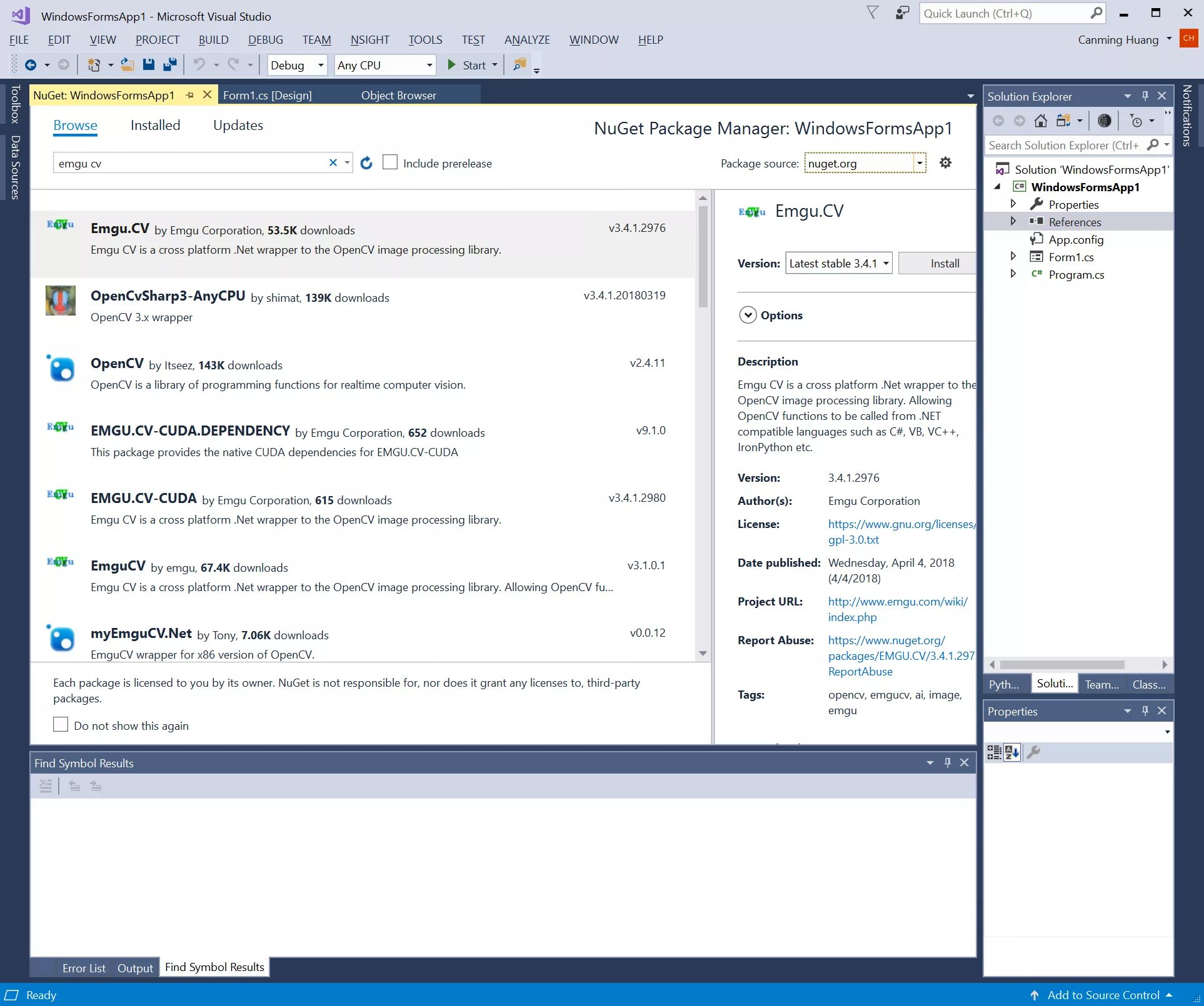
Task: Expand the Options section
Action: pos(748,315)
